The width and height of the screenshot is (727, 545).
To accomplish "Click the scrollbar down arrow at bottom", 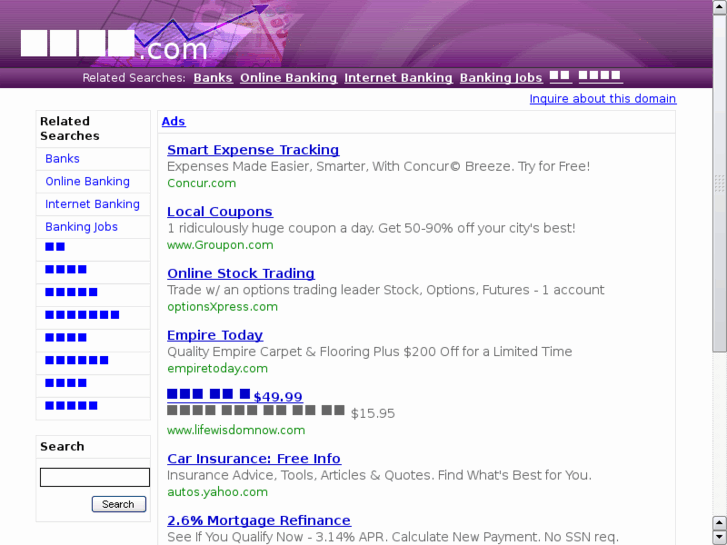I will coord(720,538).
